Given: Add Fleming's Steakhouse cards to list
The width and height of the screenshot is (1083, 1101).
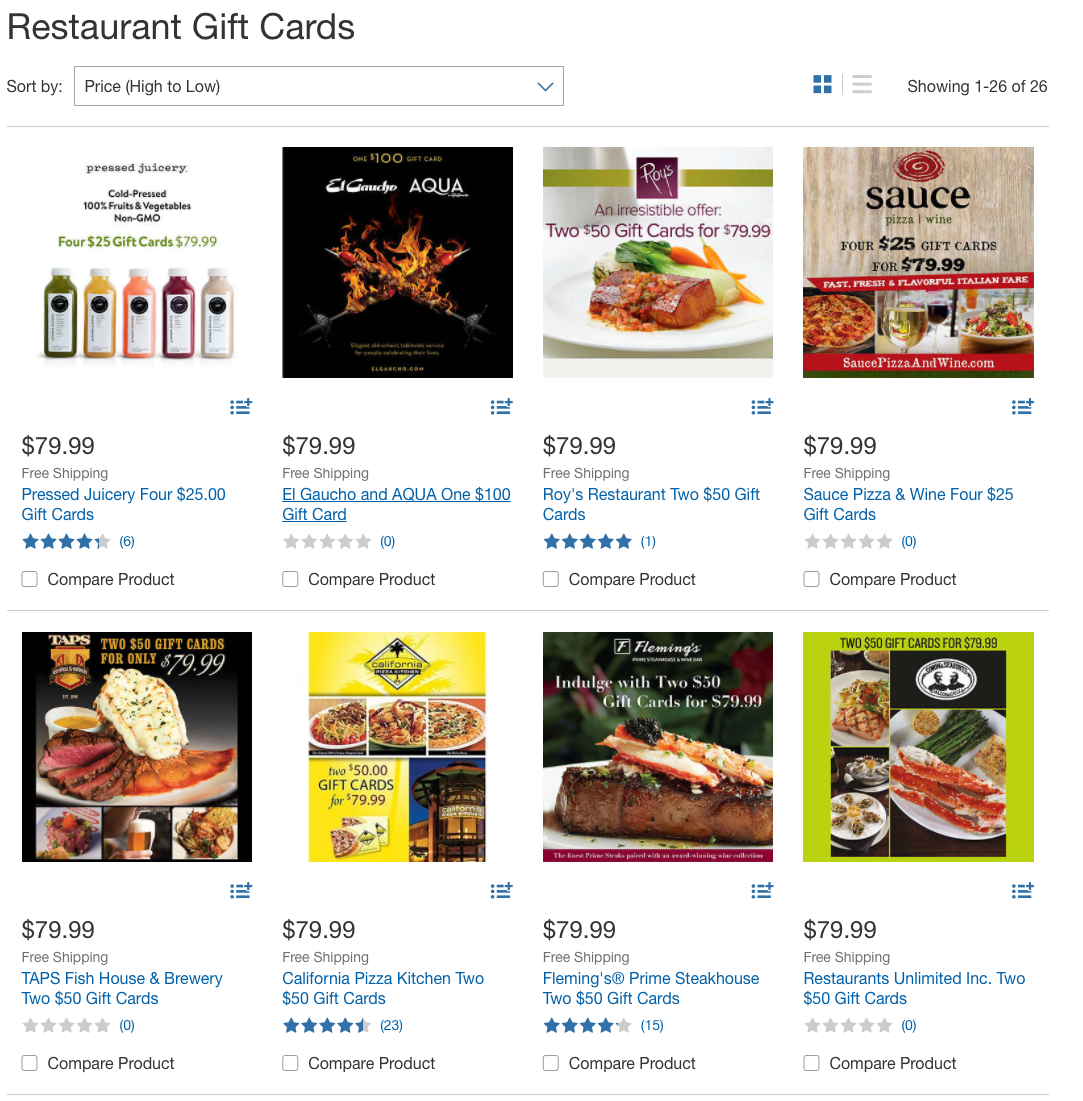Looking at the screenshot, I should [x=762, y=891].
